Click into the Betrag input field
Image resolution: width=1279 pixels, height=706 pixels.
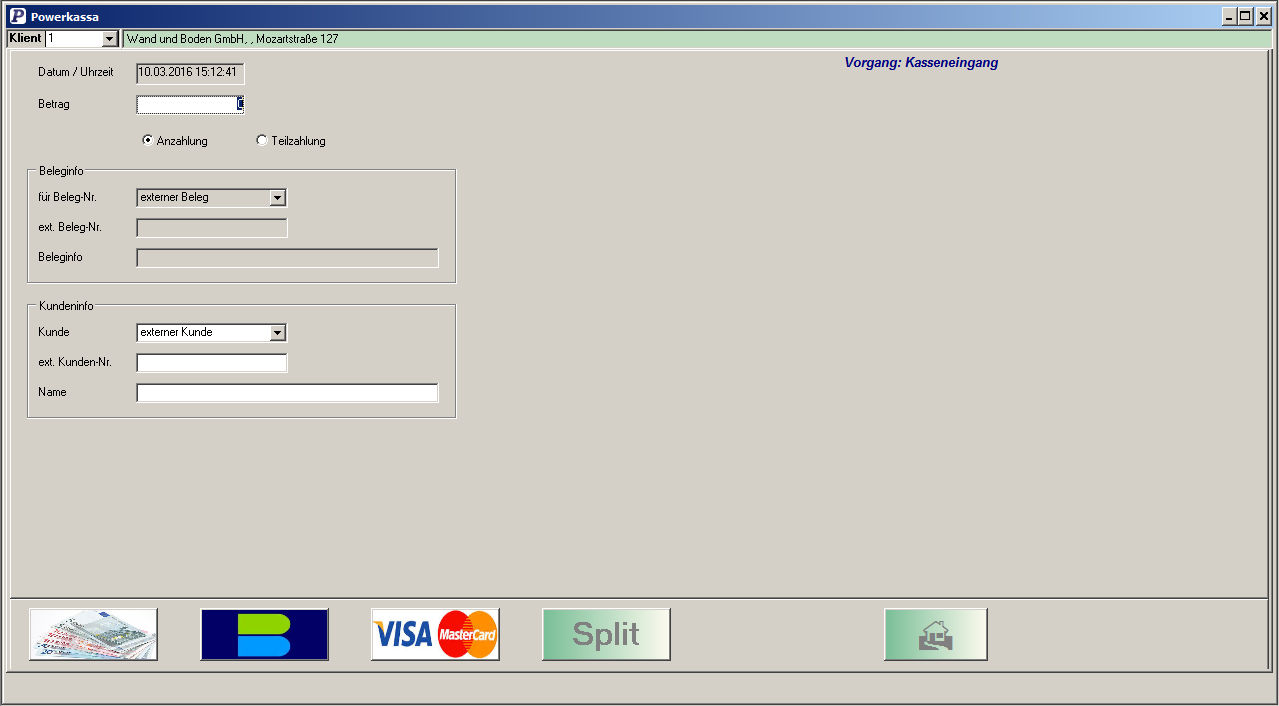click(x=188, y=104)
